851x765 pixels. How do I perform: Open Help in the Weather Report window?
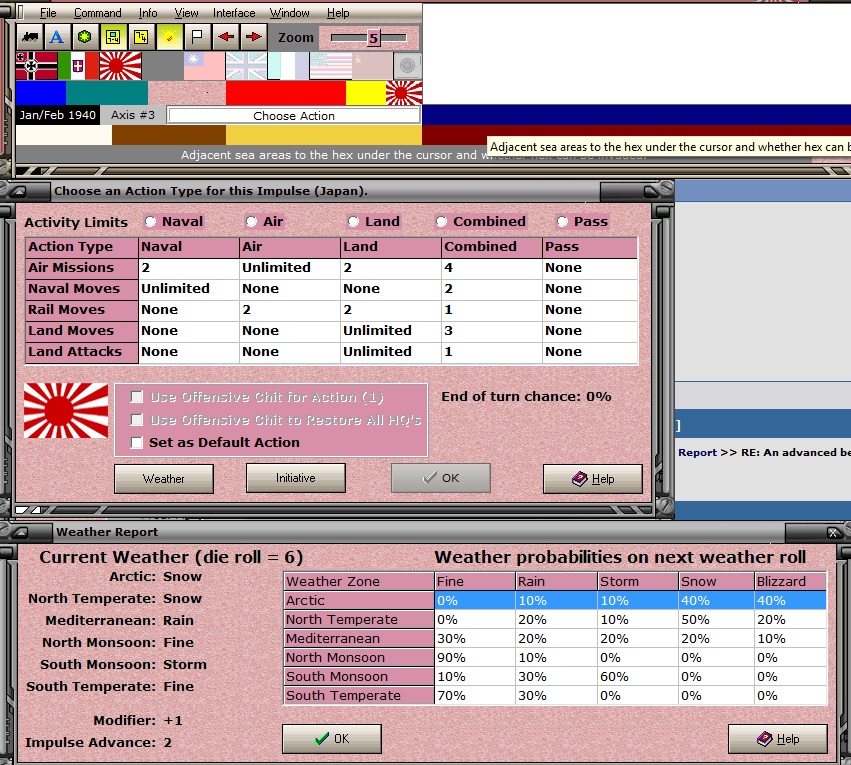click(x=778, y=738)
